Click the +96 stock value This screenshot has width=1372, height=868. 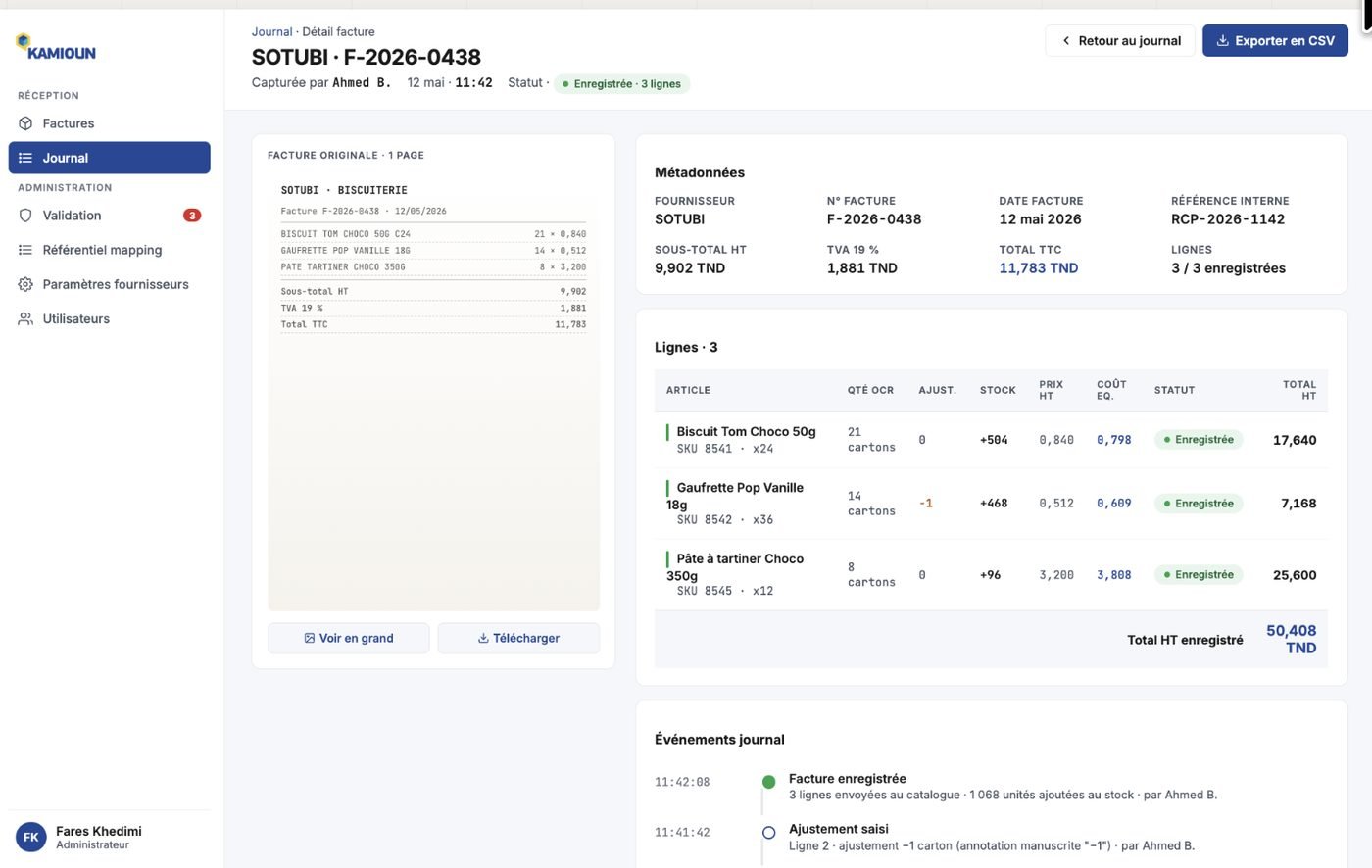[990, 575]
